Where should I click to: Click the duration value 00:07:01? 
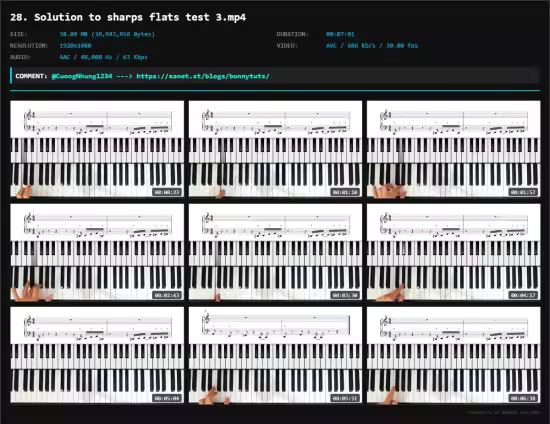click(x=340, y=34)
